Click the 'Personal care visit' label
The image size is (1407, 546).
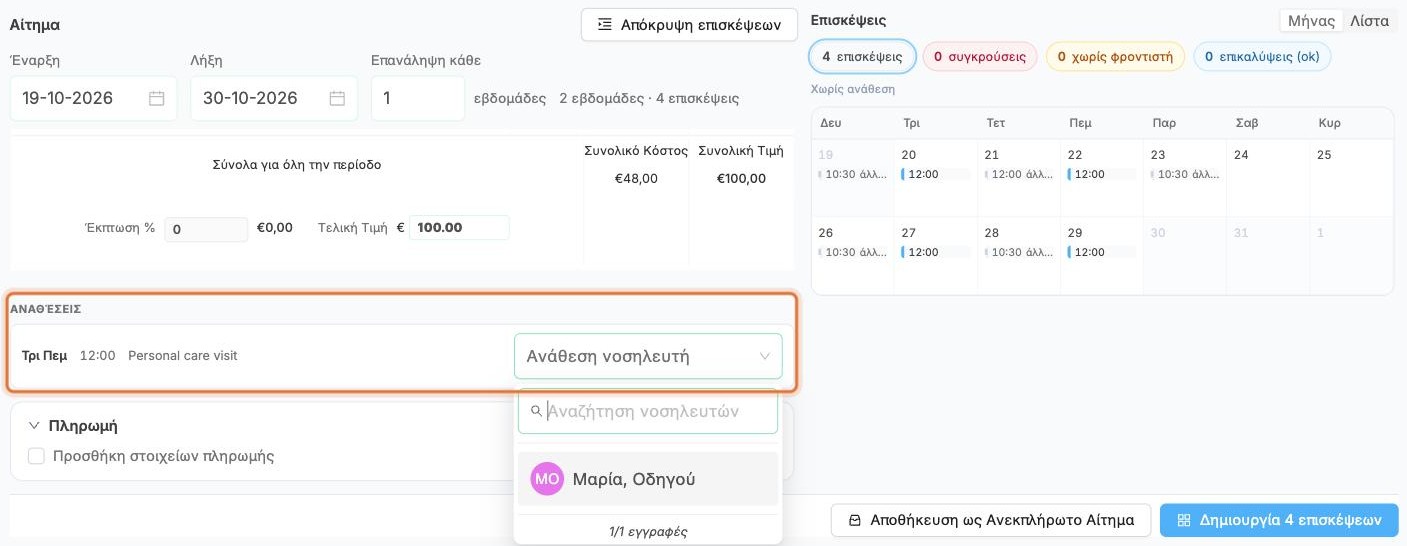click(183, 356)
